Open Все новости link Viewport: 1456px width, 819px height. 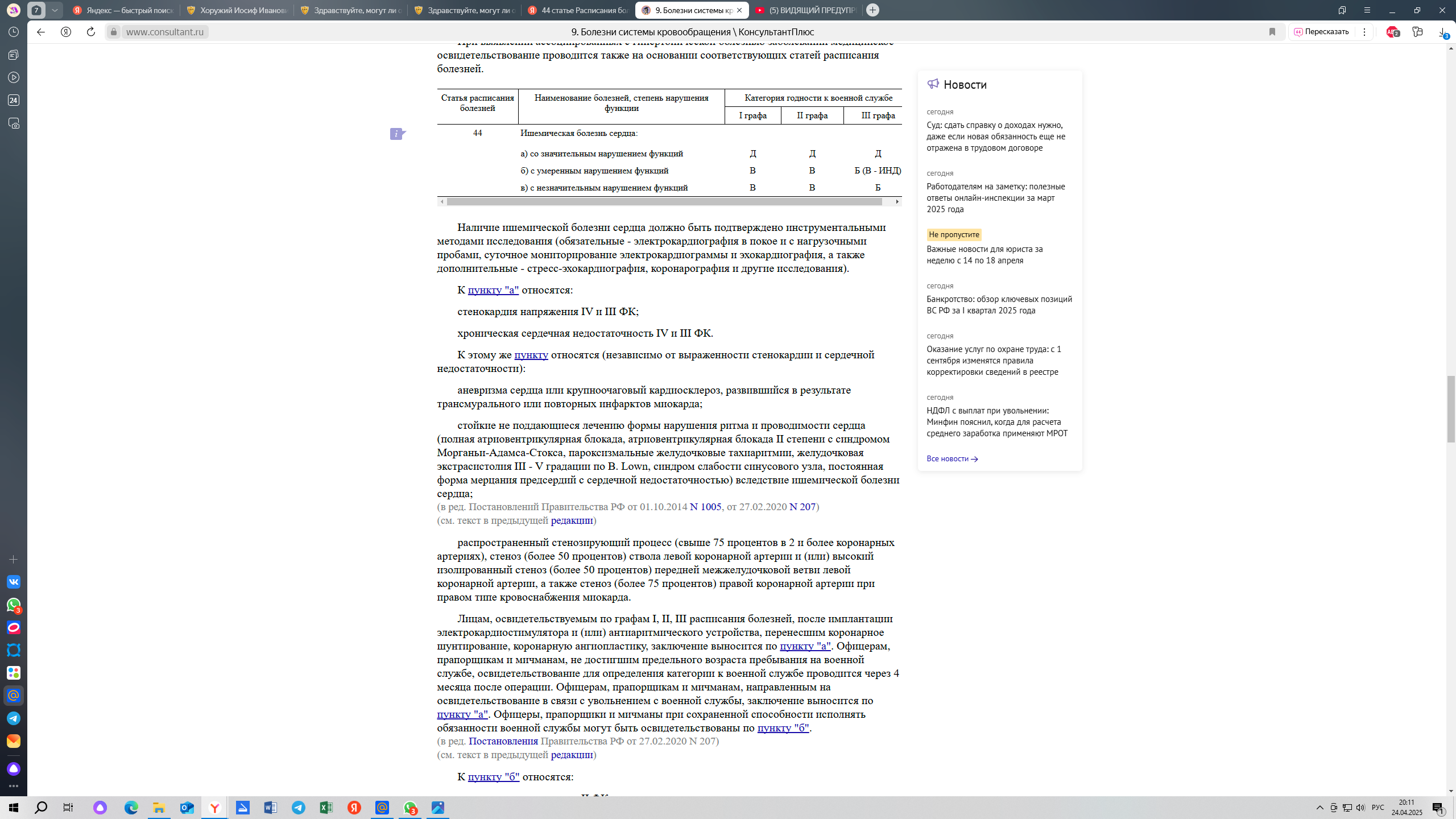pos(952,458)
